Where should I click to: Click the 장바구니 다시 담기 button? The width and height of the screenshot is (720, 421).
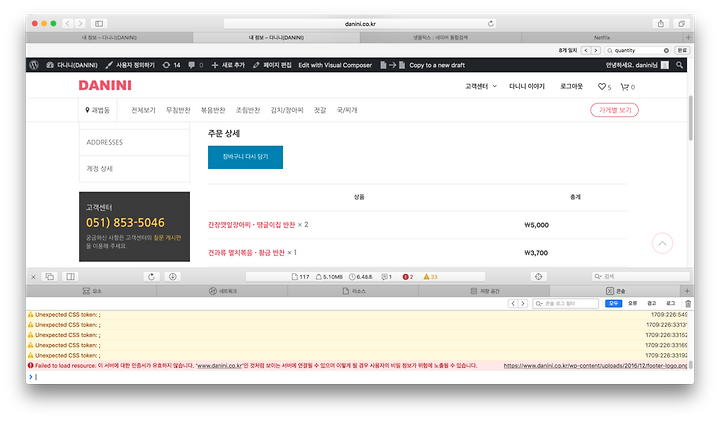[x=245, y=157]
